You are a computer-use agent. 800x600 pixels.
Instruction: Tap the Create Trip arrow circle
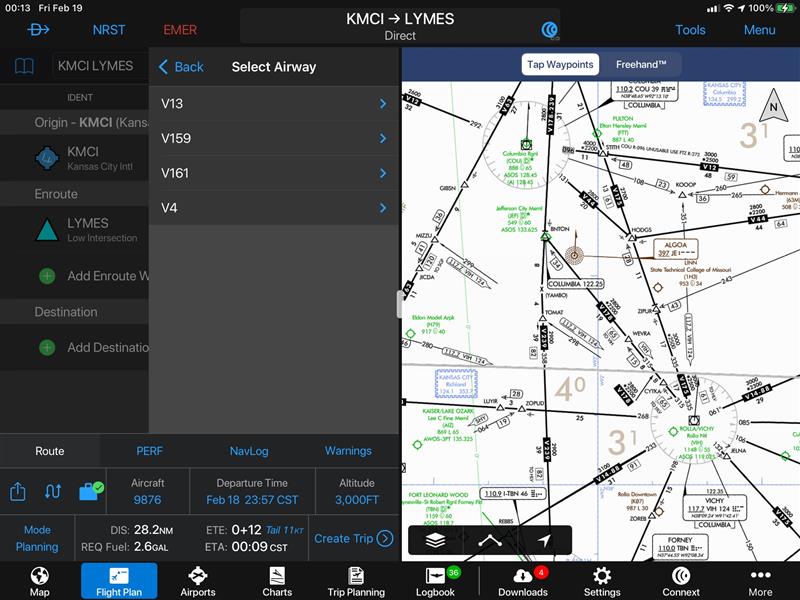(x=385, y=538)
